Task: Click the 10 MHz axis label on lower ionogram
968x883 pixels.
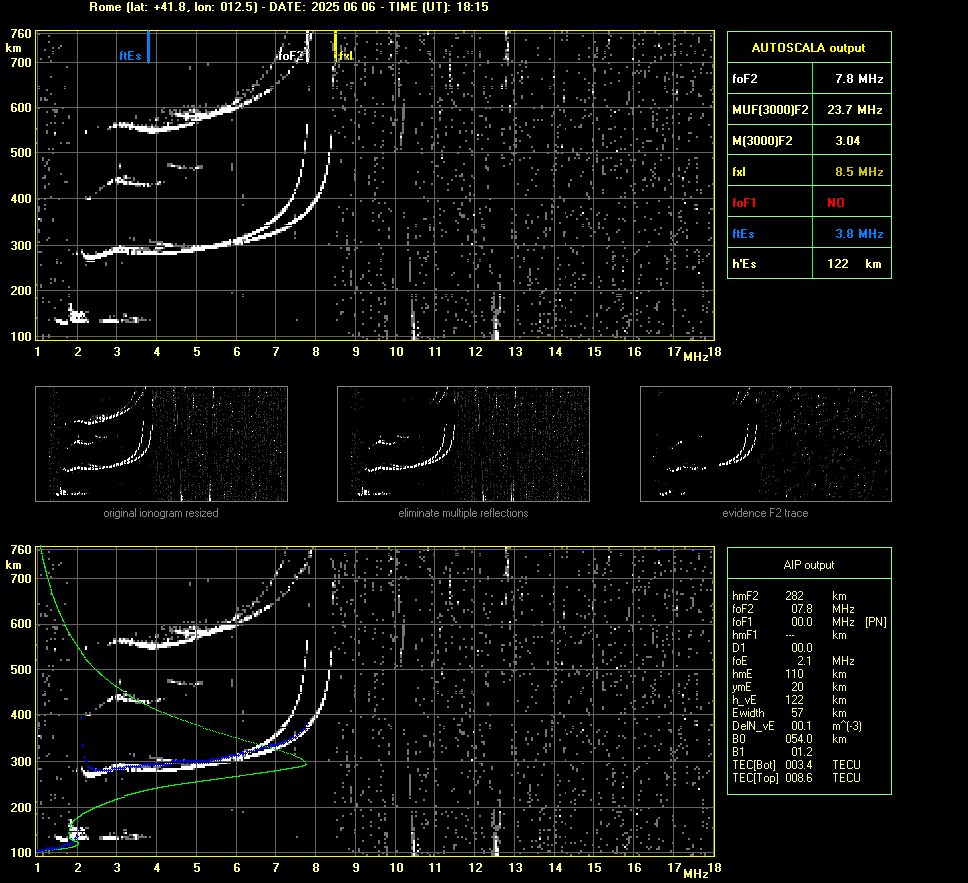Action: (396, 868)
